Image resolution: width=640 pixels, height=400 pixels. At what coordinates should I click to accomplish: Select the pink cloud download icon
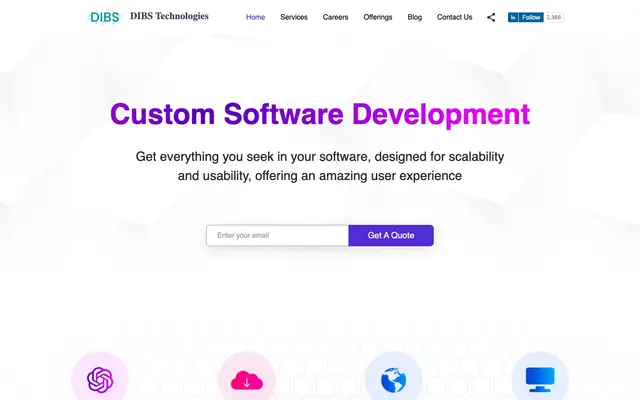[x=247, y=380]
